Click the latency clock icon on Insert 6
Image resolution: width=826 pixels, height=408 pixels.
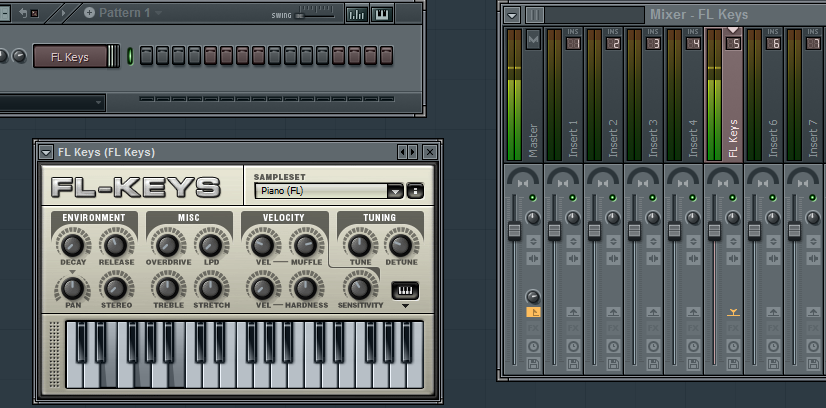[773, 346]
